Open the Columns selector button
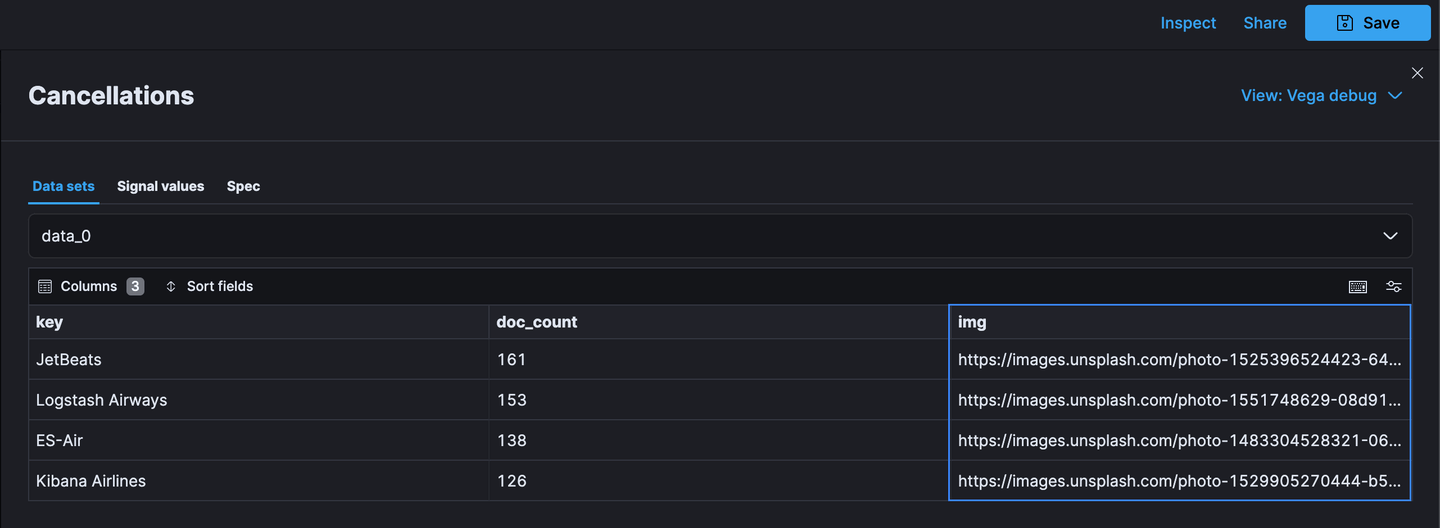The width and height of the screenshot is (1440, 528). click(90, 287)
